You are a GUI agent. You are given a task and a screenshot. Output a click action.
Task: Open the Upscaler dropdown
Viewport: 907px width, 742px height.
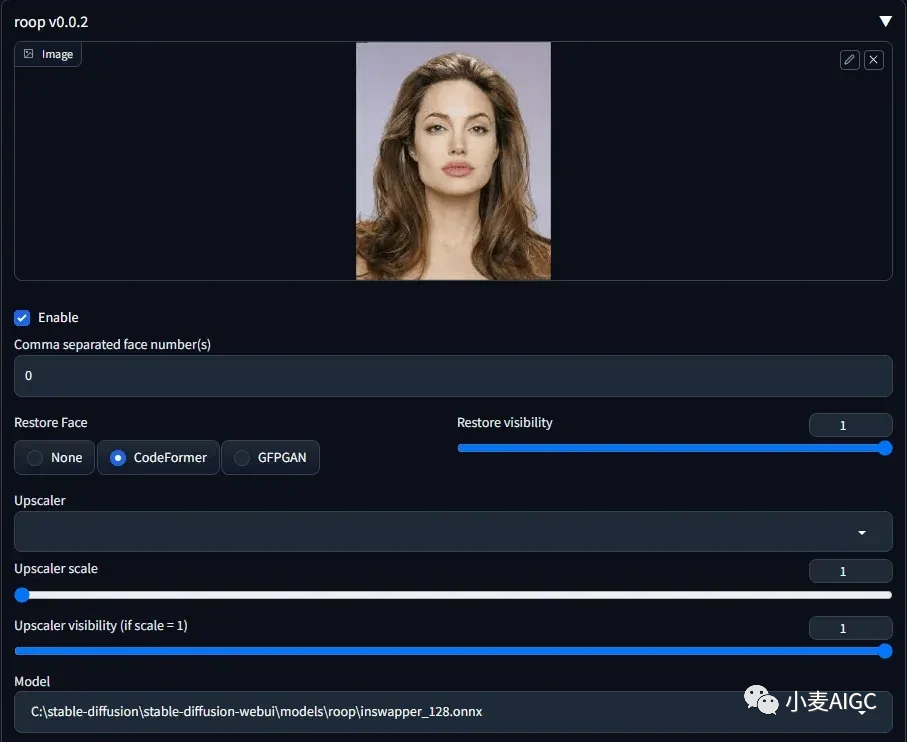pos(453,532)
